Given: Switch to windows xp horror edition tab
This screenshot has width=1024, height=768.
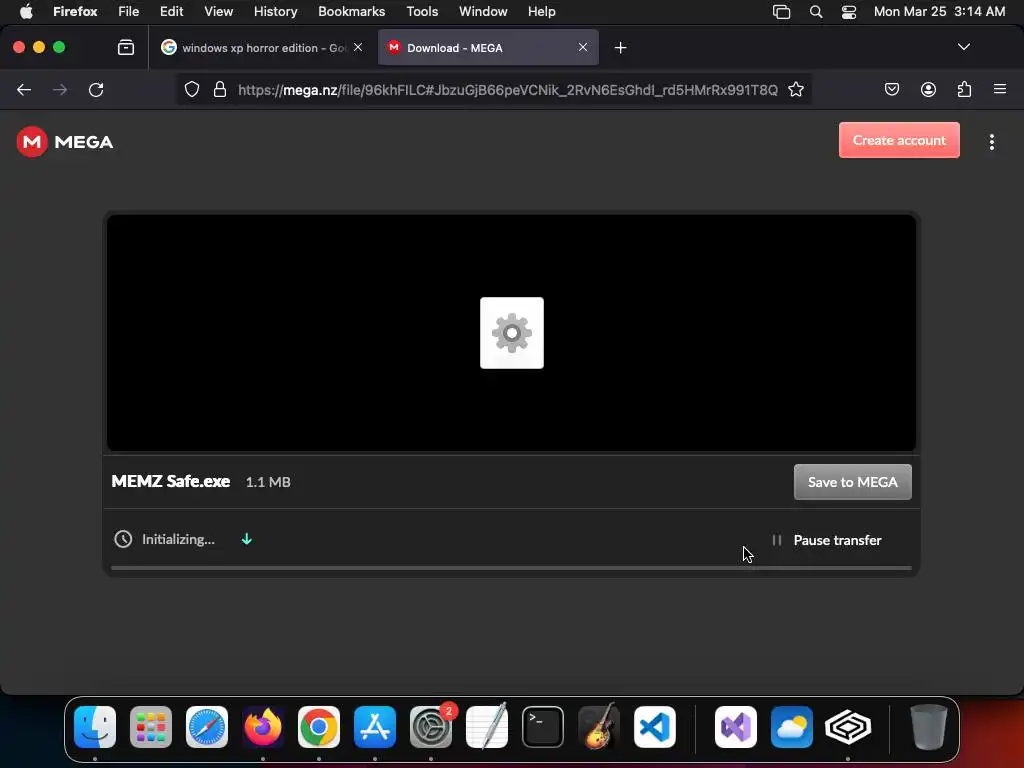Looking at the screenshot, I should (x=263, y=48).
